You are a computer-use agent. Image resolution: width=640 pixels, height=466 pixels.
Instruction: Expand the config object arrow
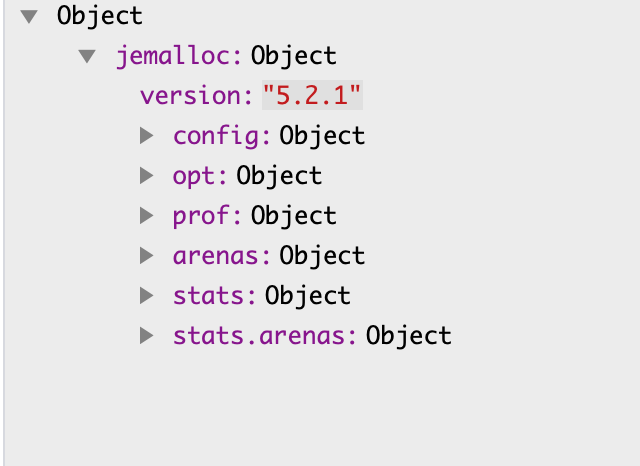[x=147, y=135]
